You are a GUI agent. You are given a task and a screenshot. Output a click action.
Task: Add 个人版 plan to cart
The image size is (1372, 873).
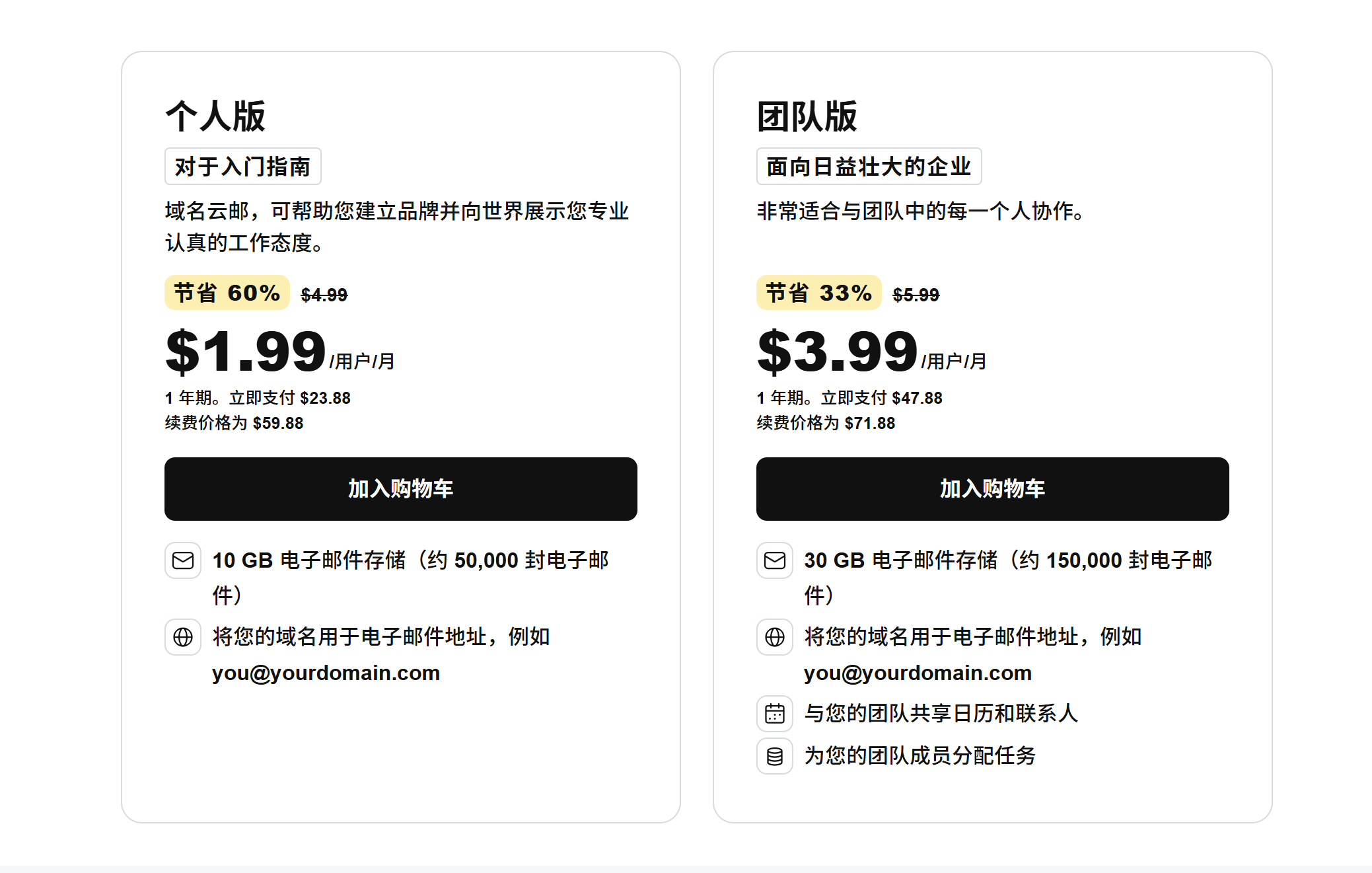coord(401,489)
